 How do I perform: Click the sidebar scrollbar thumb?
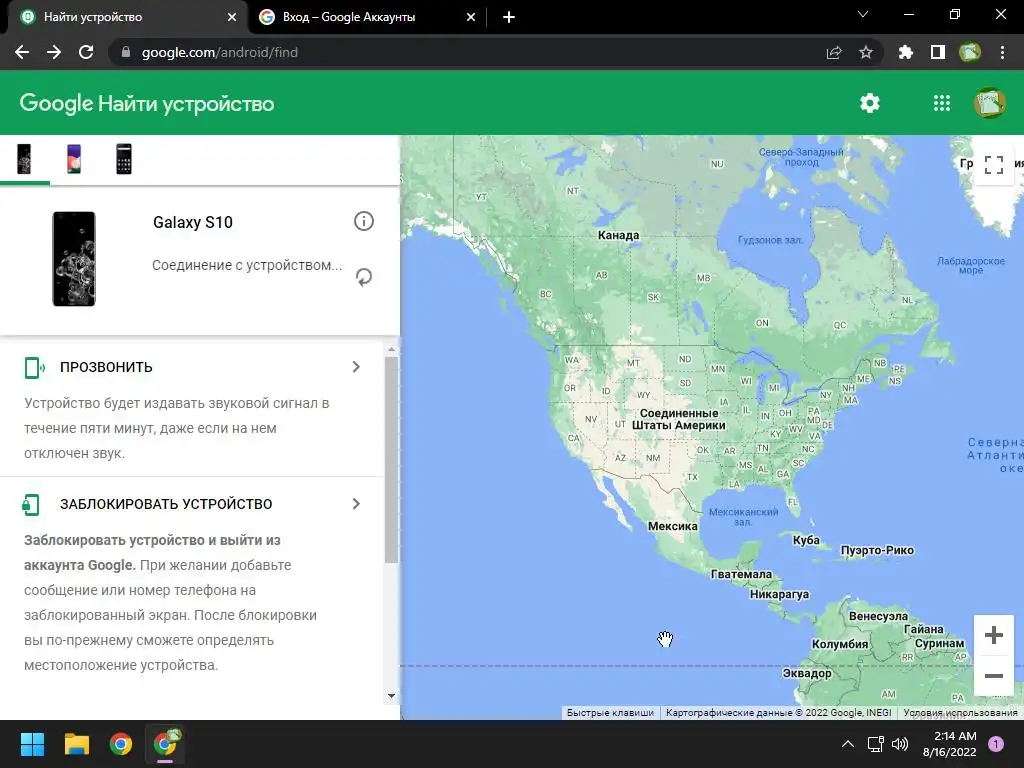391,460
